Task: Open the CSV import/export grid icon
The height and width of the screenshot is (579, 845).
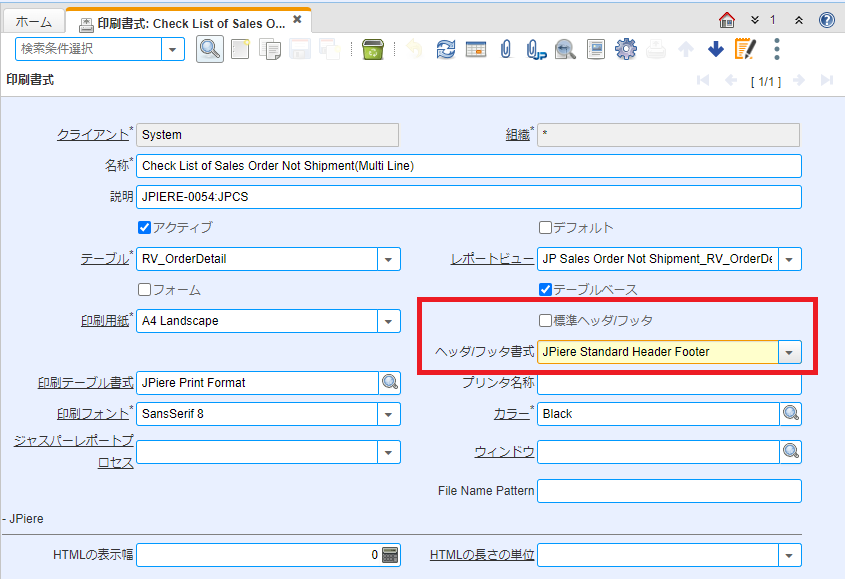Action: coord(475,48)
